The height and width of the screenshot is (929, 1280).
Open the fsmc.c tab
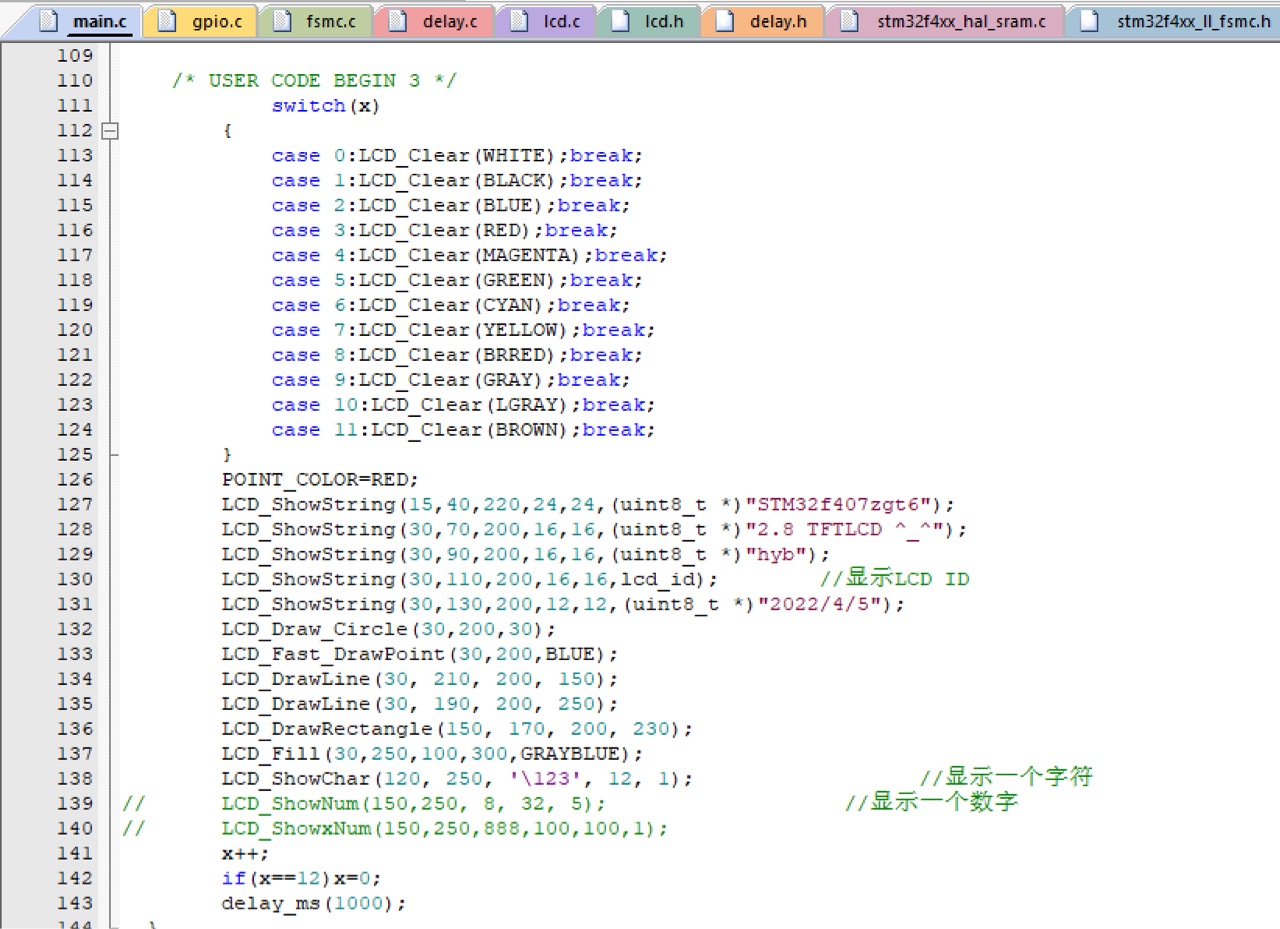point(315,21)
